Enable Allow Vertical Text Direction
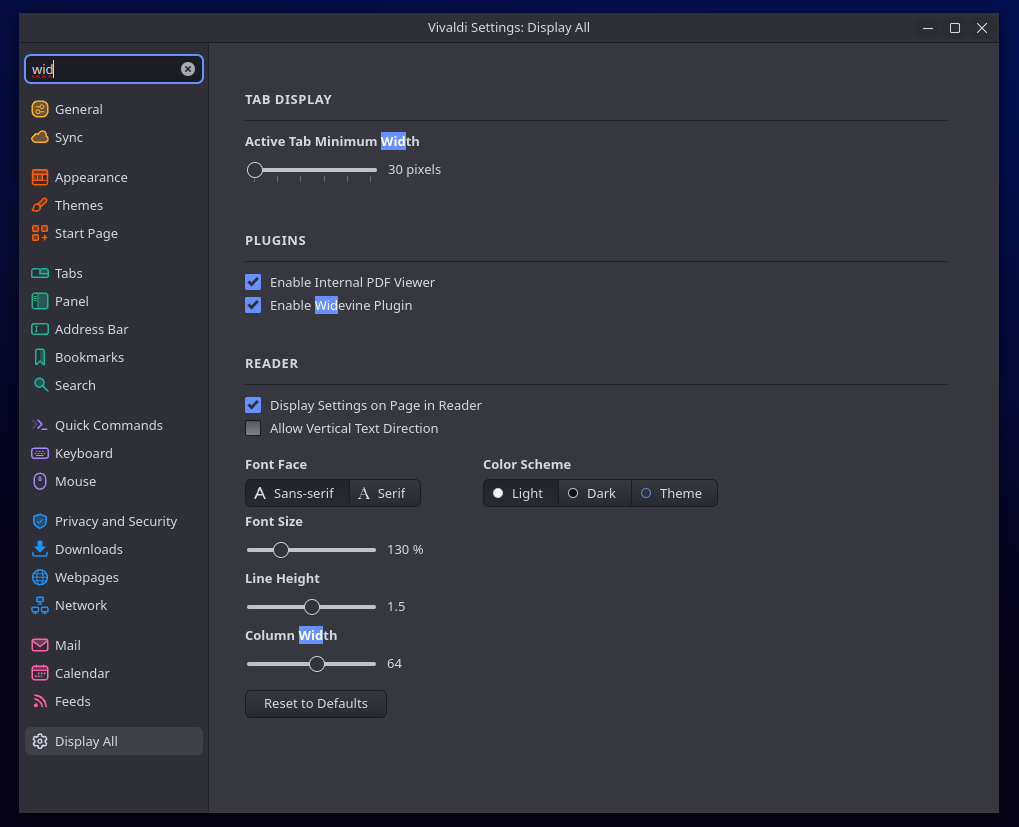The height and width of the screenshot is (827, 1019). point(253,429)
